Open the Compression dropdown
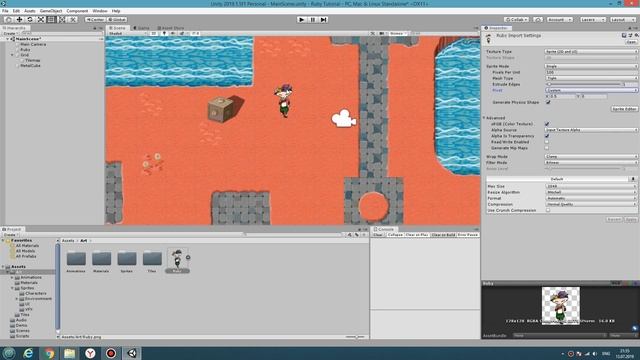Viewport: 640px width, 360px height. pos(591,204)
